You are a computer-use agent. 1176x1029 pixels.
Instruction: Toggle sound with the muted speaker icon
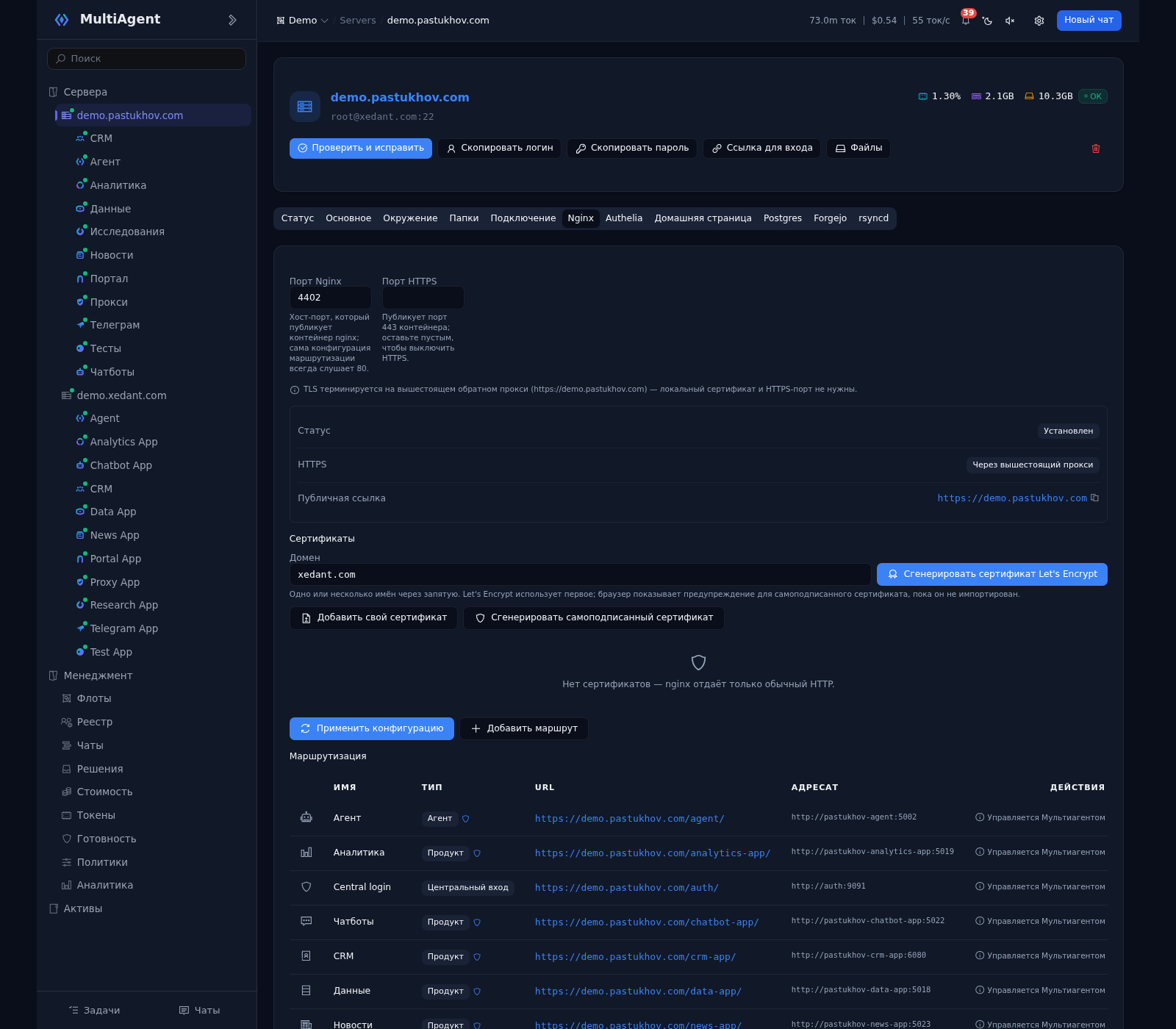tap(1010, 21)
